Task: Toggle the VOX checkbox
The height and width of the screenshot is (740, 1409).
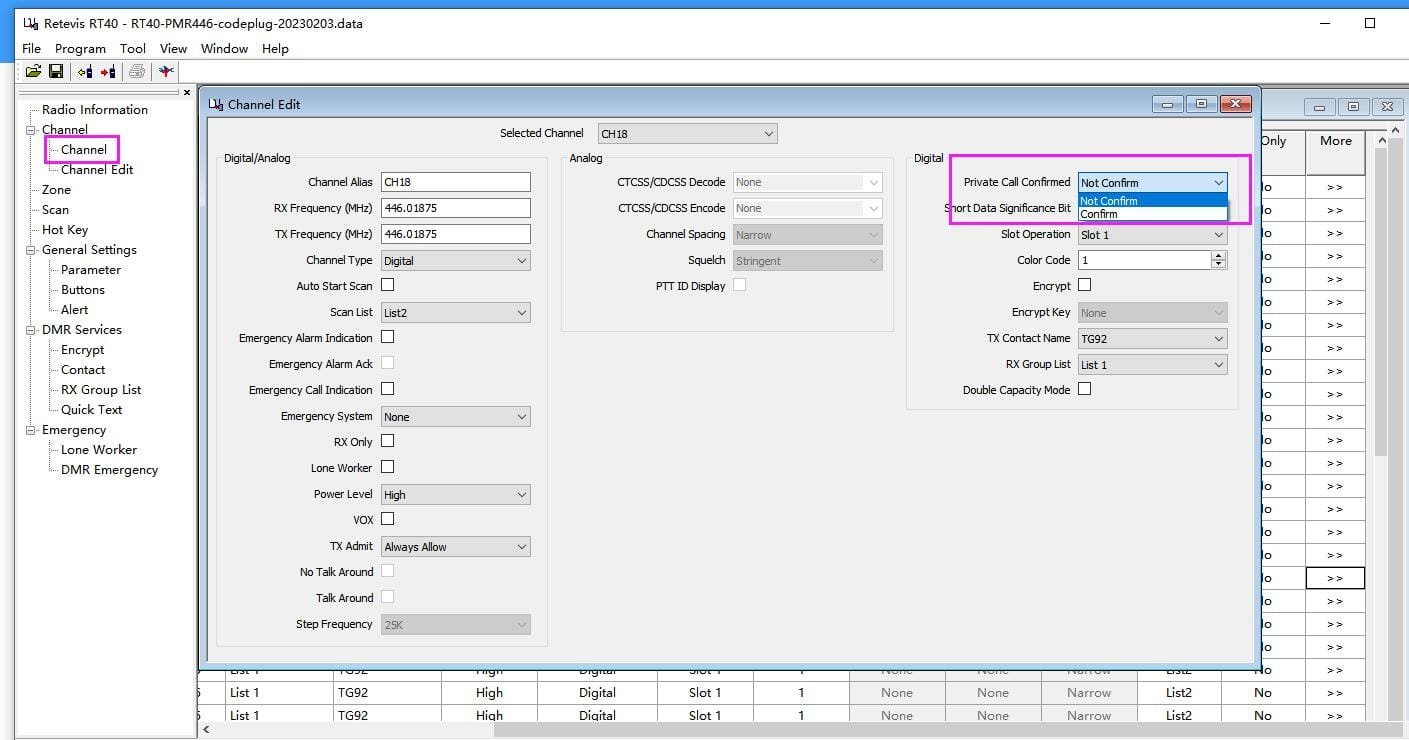Action: click(x=388, y=519)
